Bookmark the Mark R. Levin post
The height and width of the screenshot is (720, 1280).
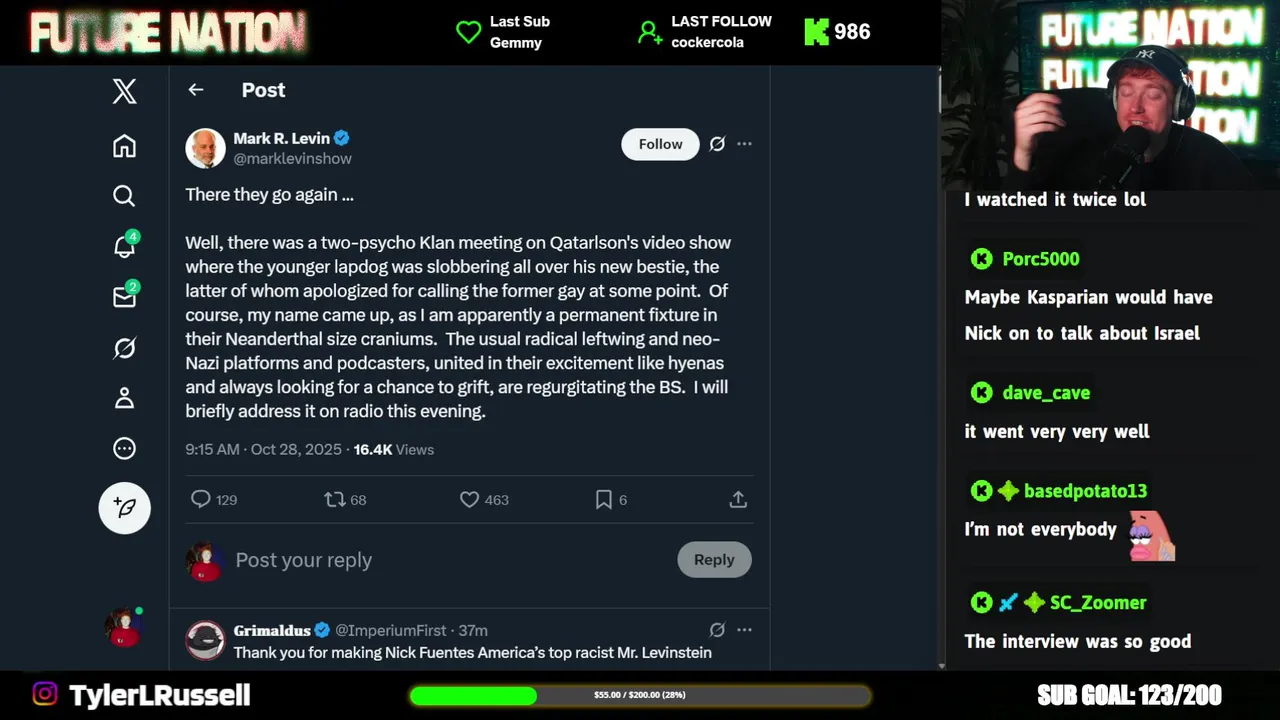coord(604,499)
